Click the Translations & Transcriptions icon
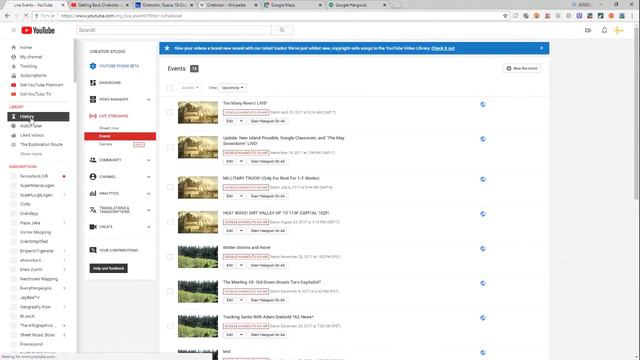640x360 pixels. 93,210
